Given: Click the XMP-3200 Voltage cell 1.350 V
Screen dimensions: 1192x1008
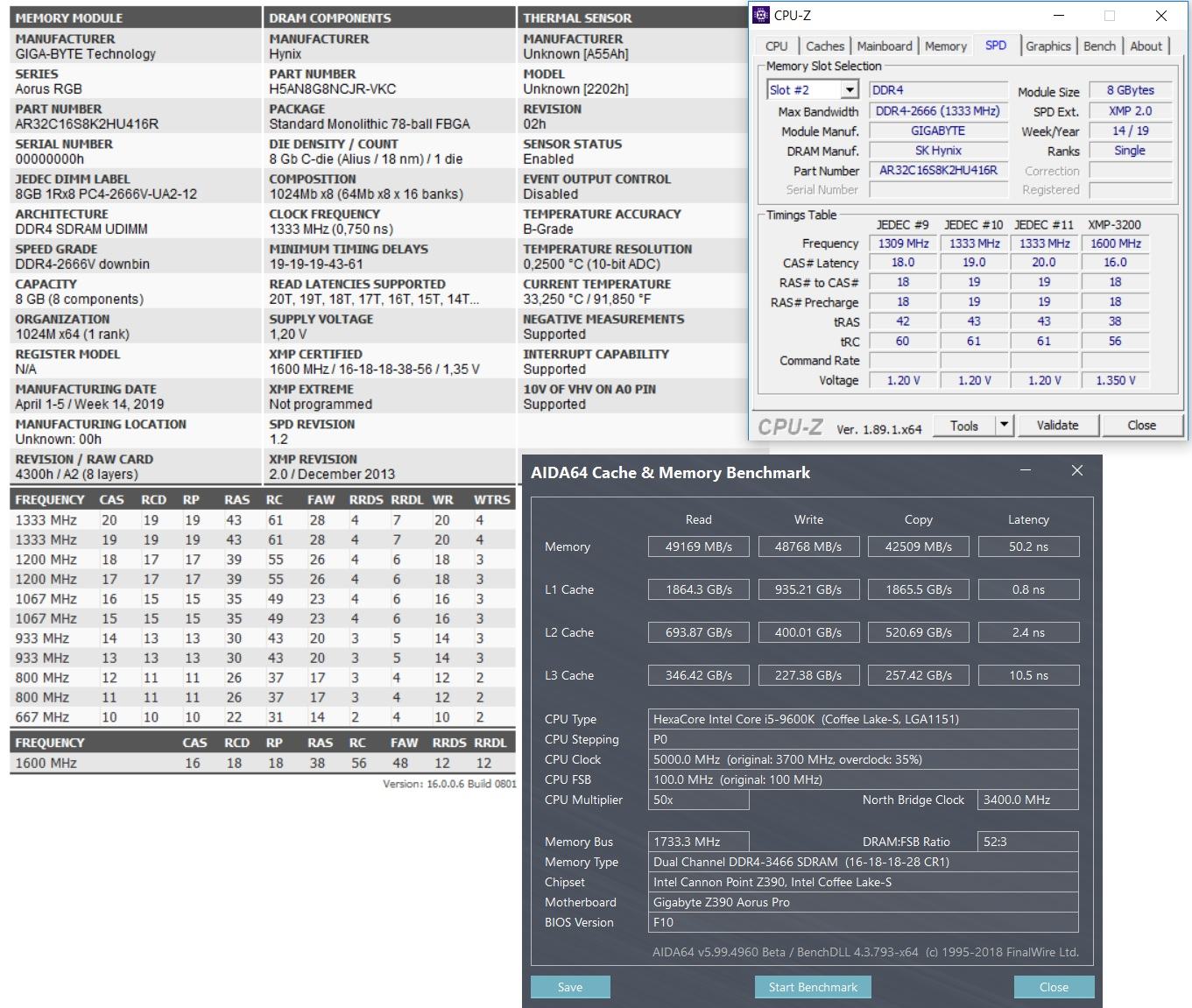Looking at the screenshot, I should click(x=1116, y=380).
